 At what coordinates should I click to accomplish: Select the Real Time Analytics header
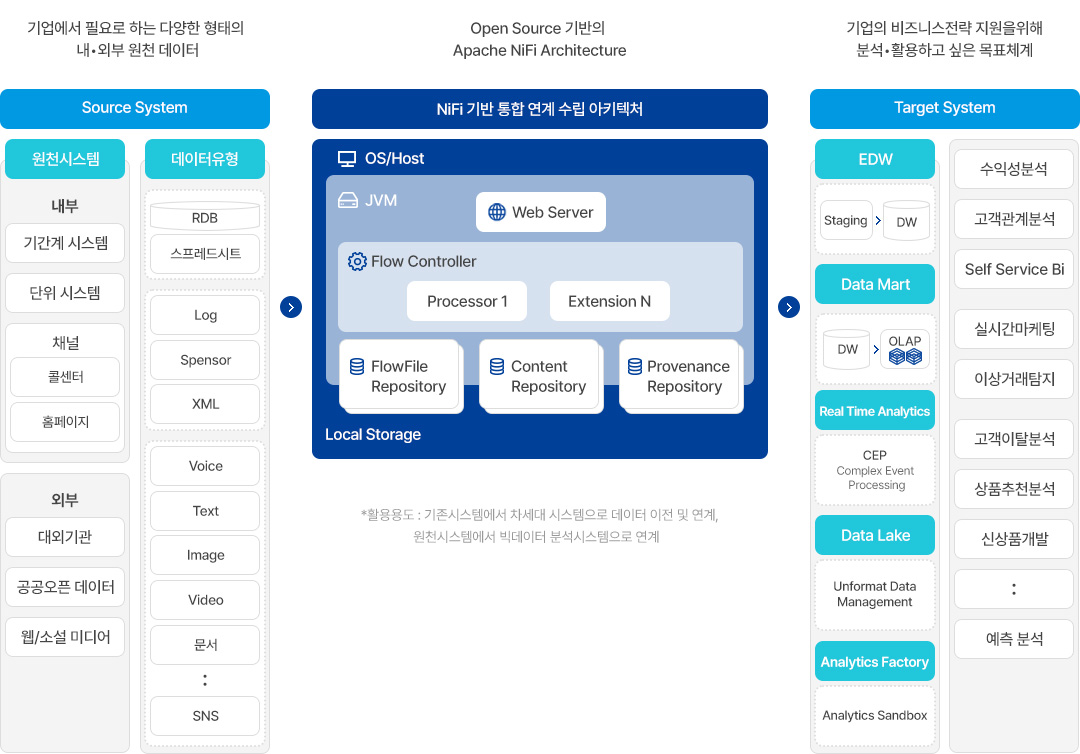click(x=875, y=410)
